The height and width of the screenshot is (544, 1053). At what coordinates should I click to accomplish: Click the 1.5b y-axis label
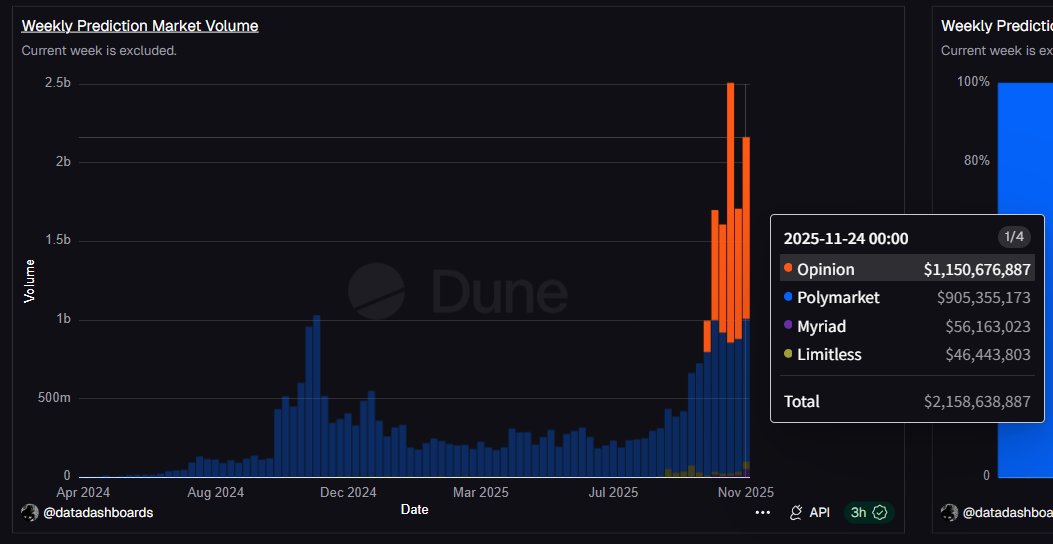[58, 240]
